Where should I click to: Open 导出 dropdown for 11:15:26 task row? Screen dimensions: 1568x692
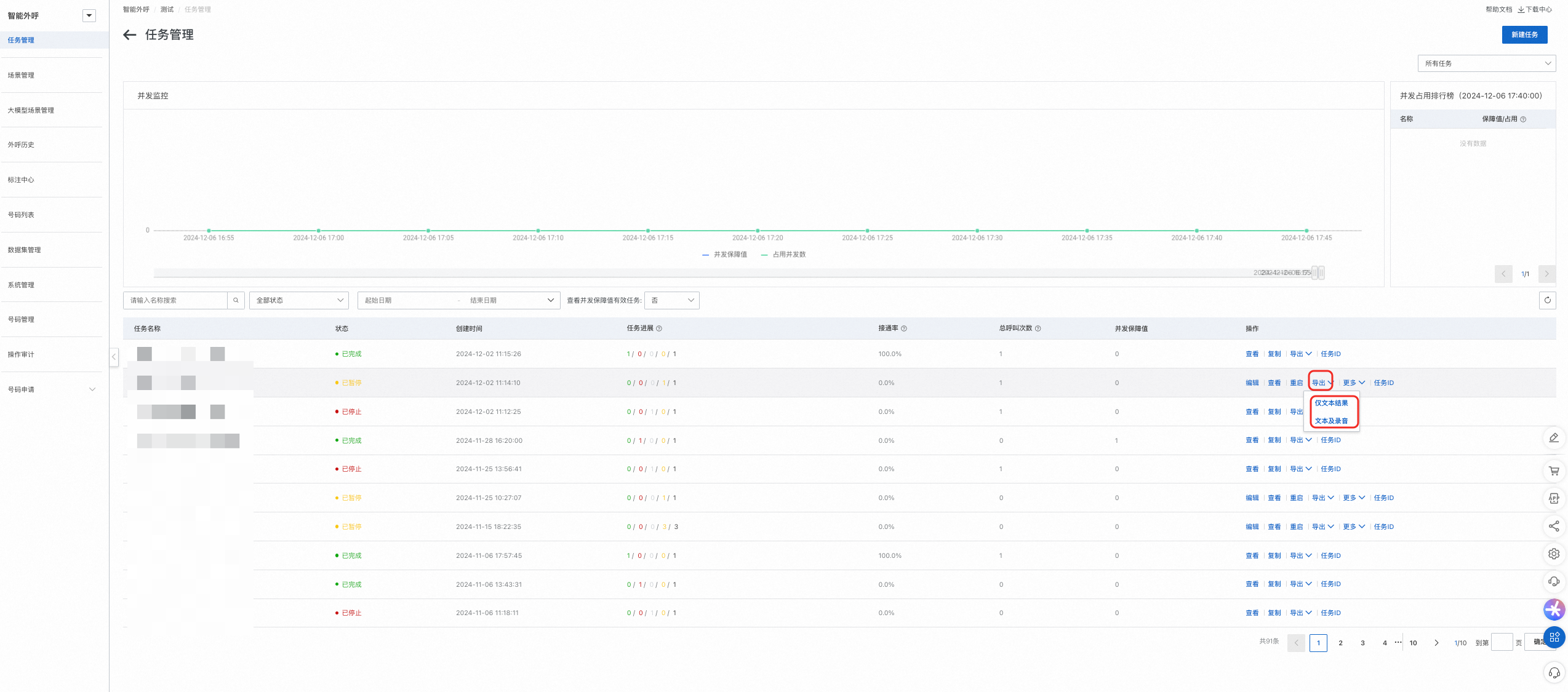pyautogui.click(x=1300, y=354)
